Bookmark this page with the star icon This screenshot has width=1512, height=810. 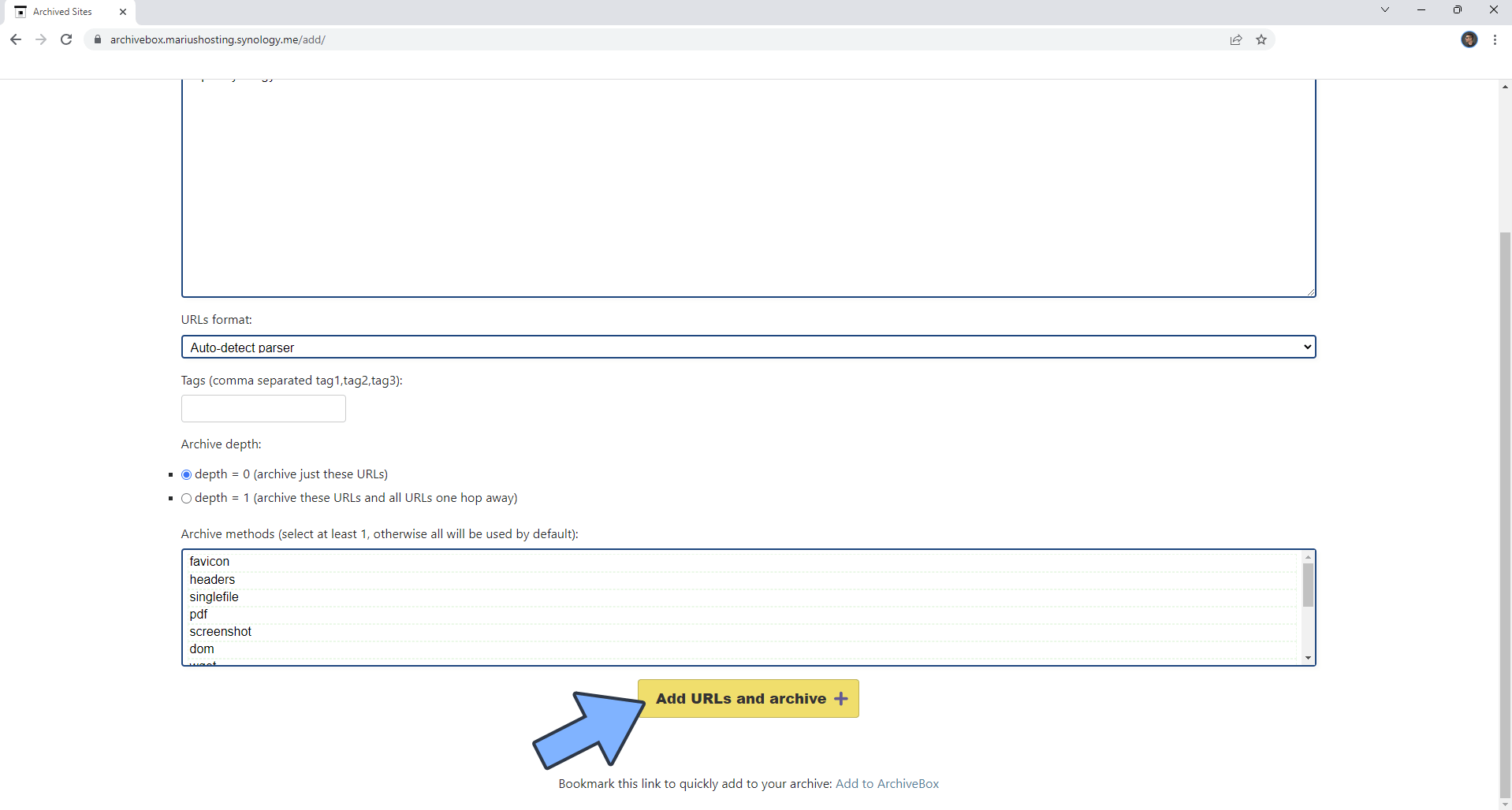click(x=1261, y=39)
